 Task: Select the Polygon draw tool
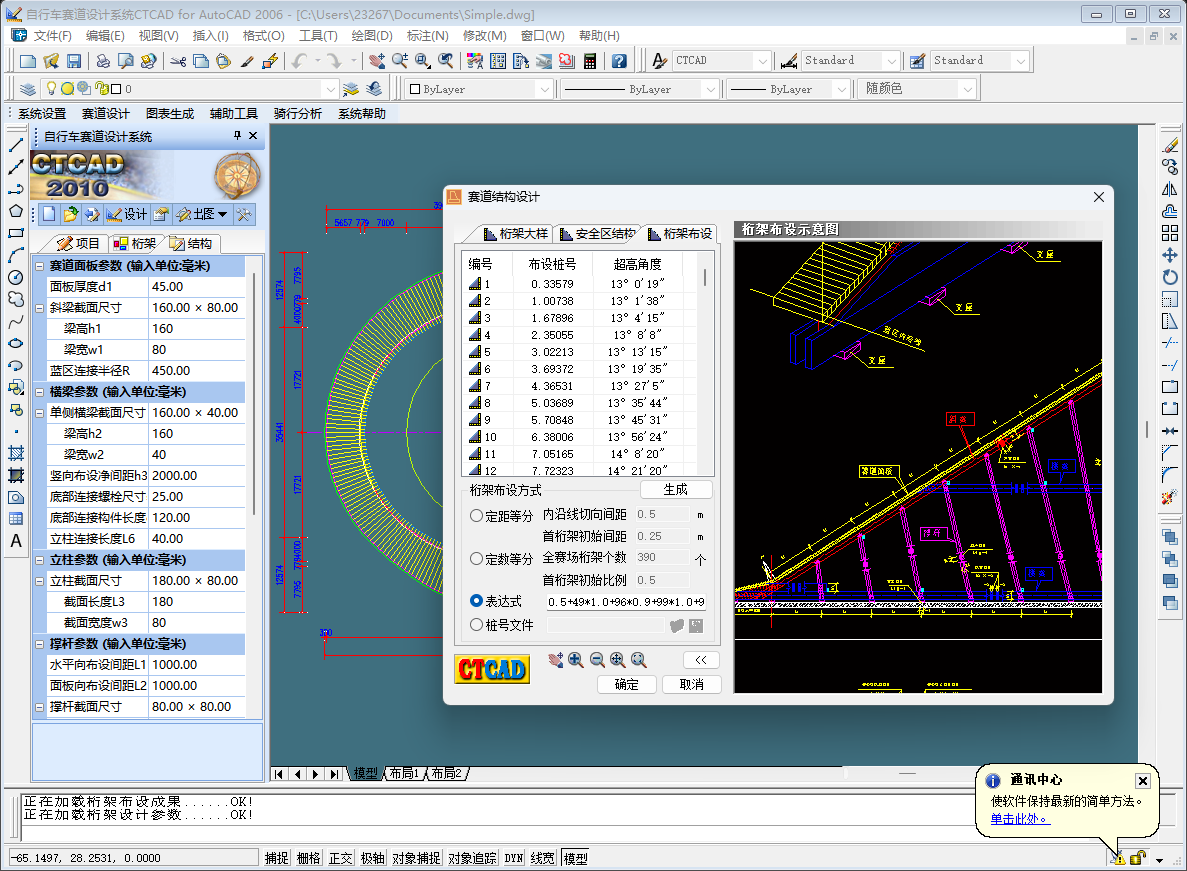(16, 211)
